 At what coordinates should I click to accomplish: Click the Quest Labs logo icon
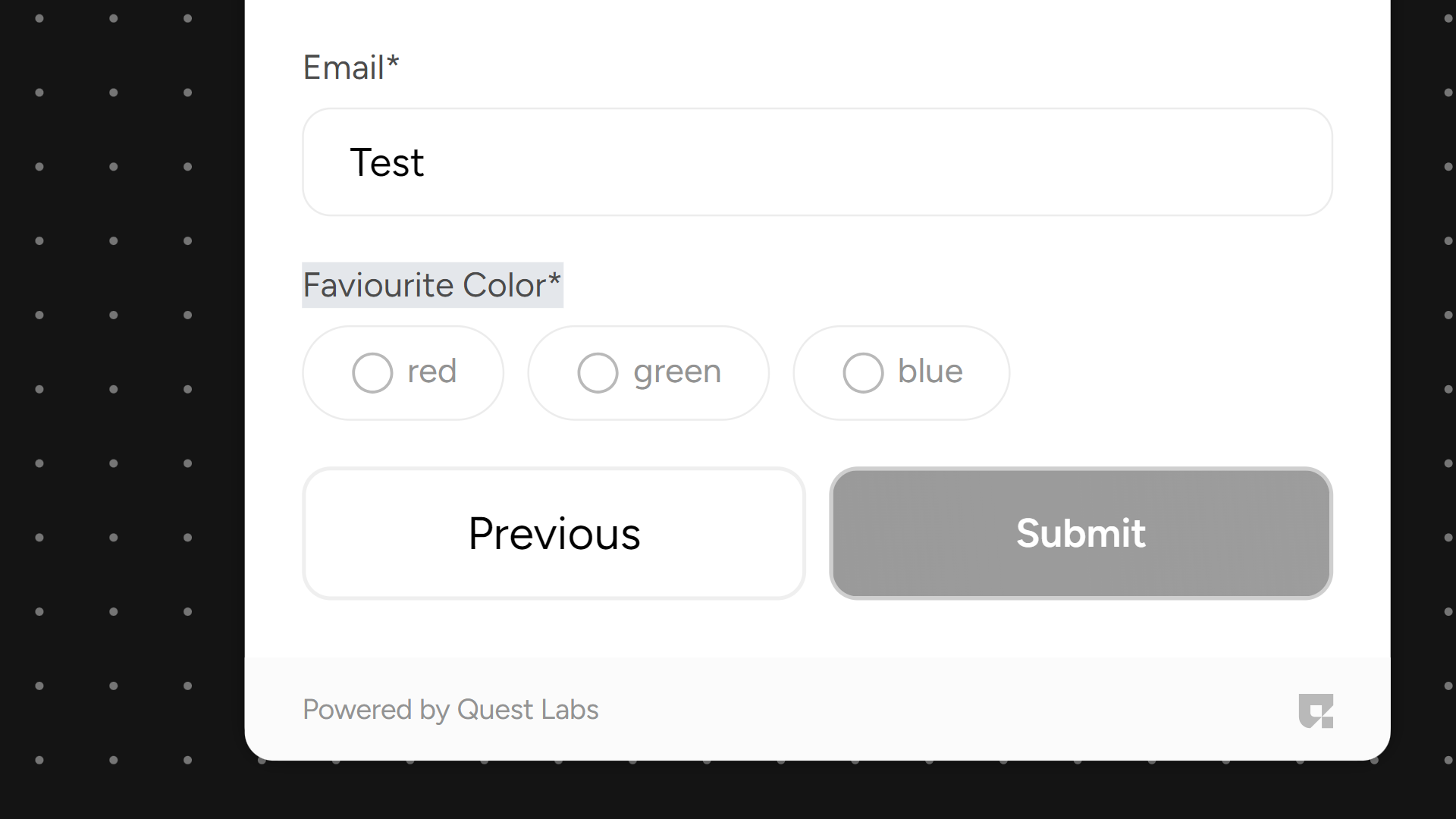pos(1316,711)
